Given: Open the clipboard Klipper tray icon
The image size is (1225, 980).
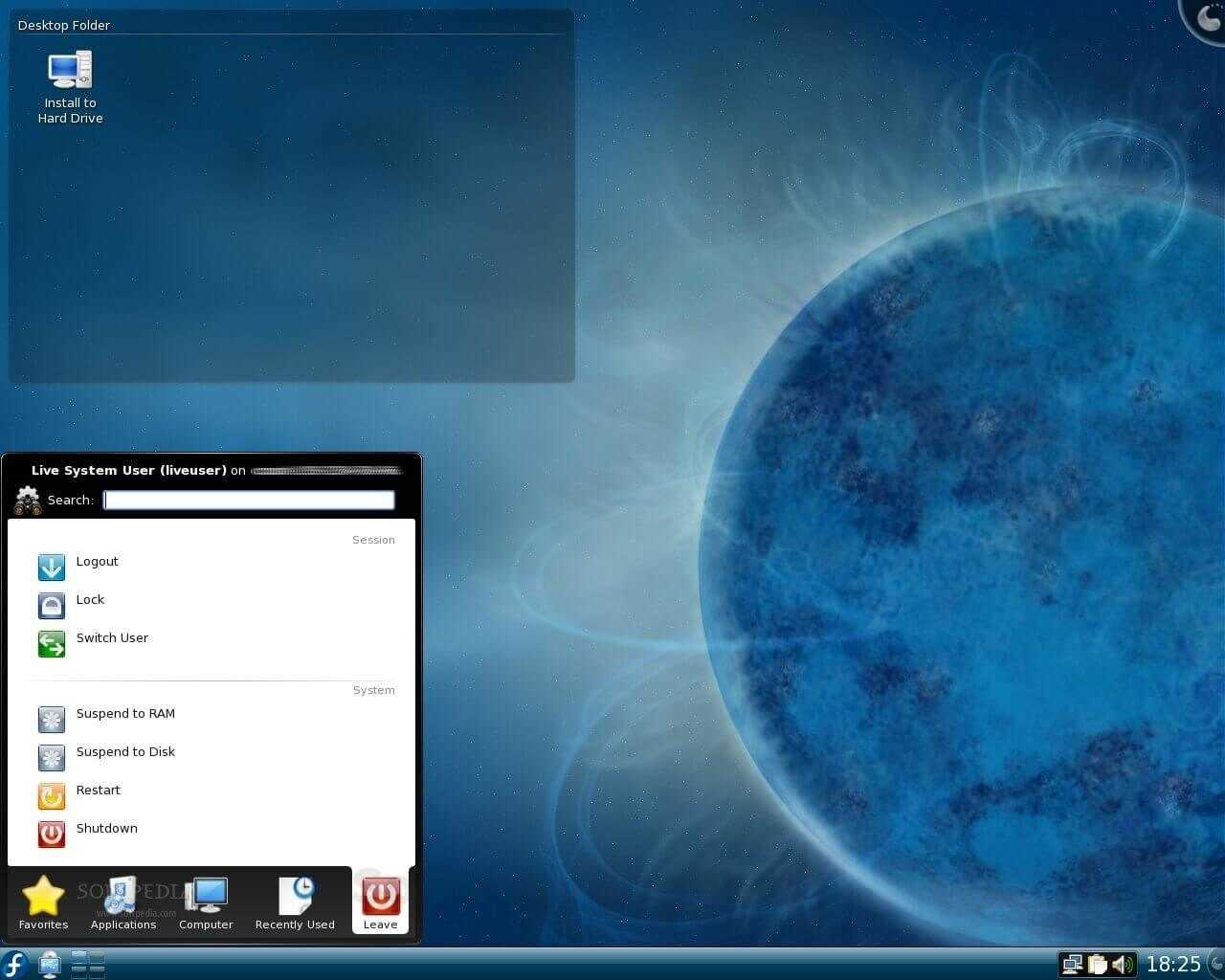Looking at the screenshot, I should (x=1098, y=964).
